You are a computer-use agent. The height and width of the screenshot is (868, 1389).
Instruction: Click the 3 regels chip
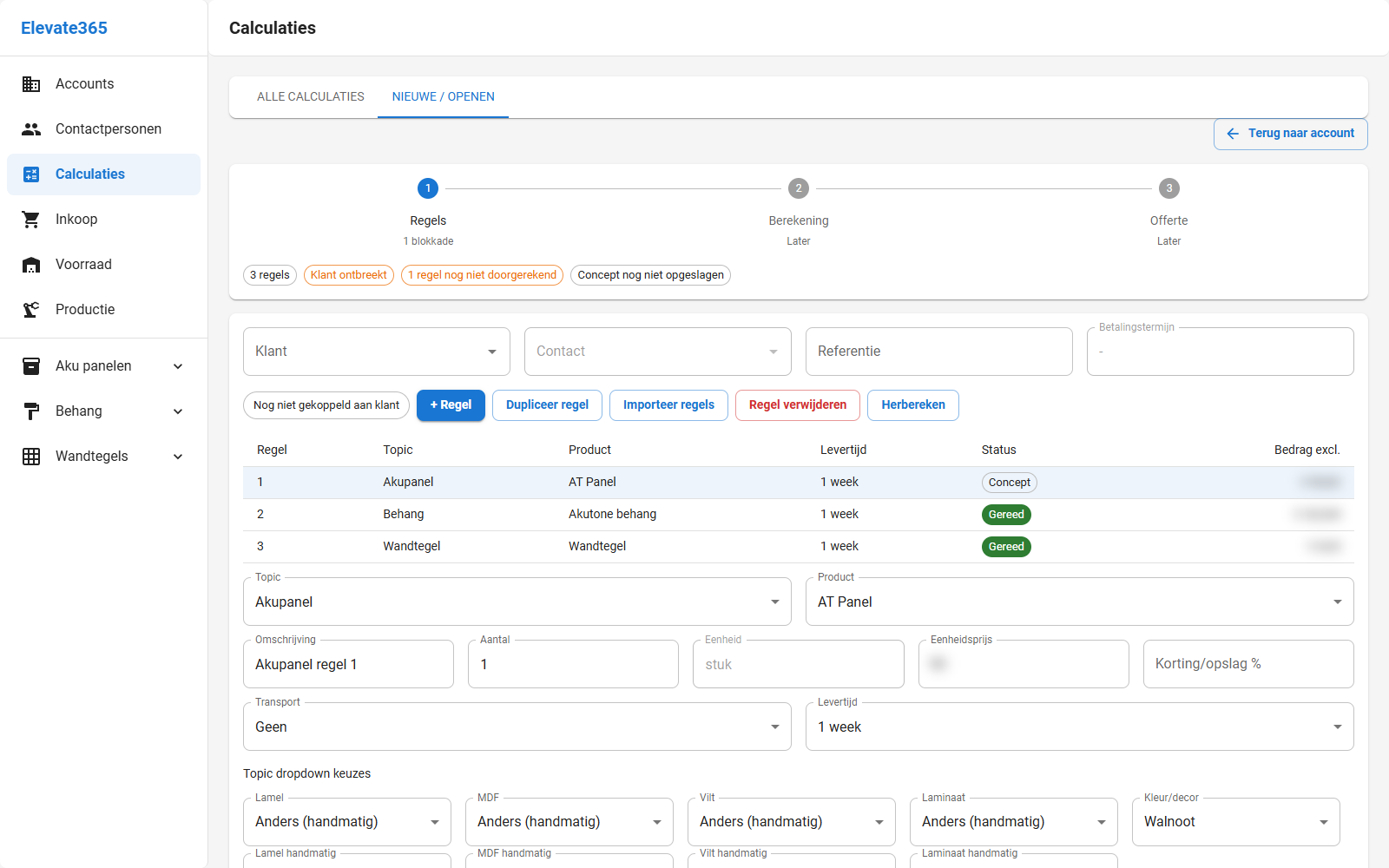(270, 275)
